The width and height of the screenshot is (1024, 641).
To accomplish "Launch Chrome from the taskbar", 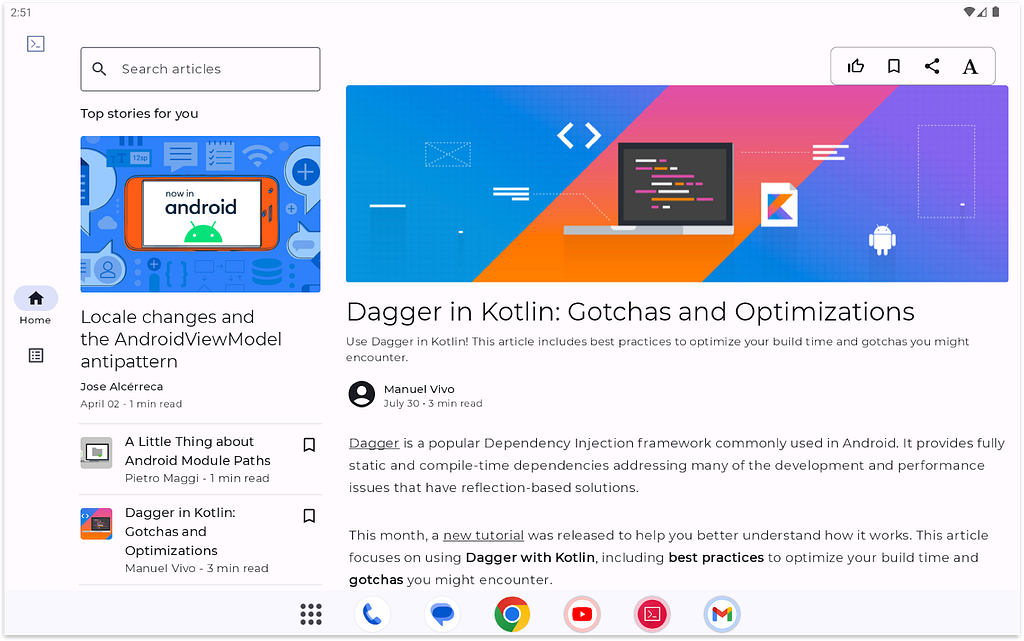I will pos(512,614).
